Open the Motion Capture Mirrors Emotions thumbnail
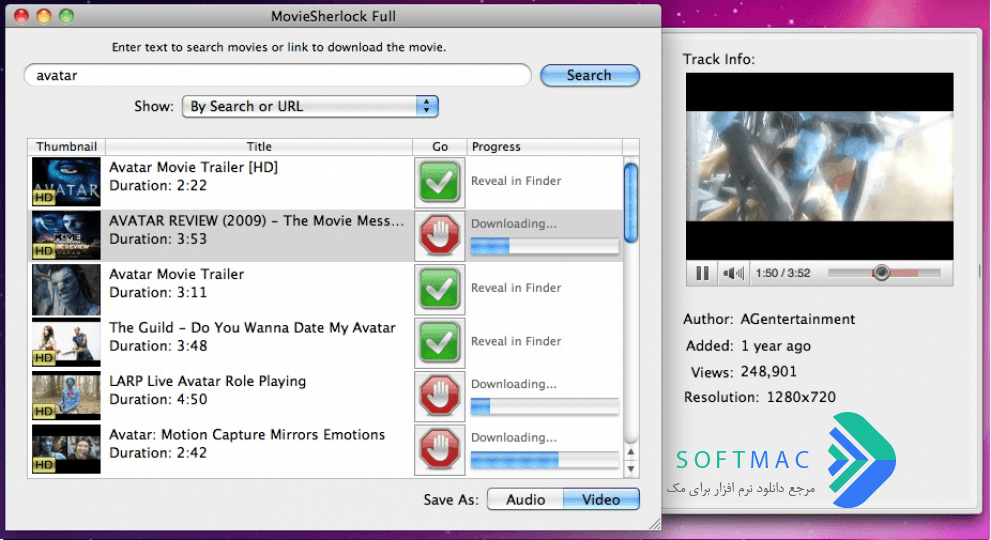The height and width of the screenshot is (540, 991). point(66,450)
